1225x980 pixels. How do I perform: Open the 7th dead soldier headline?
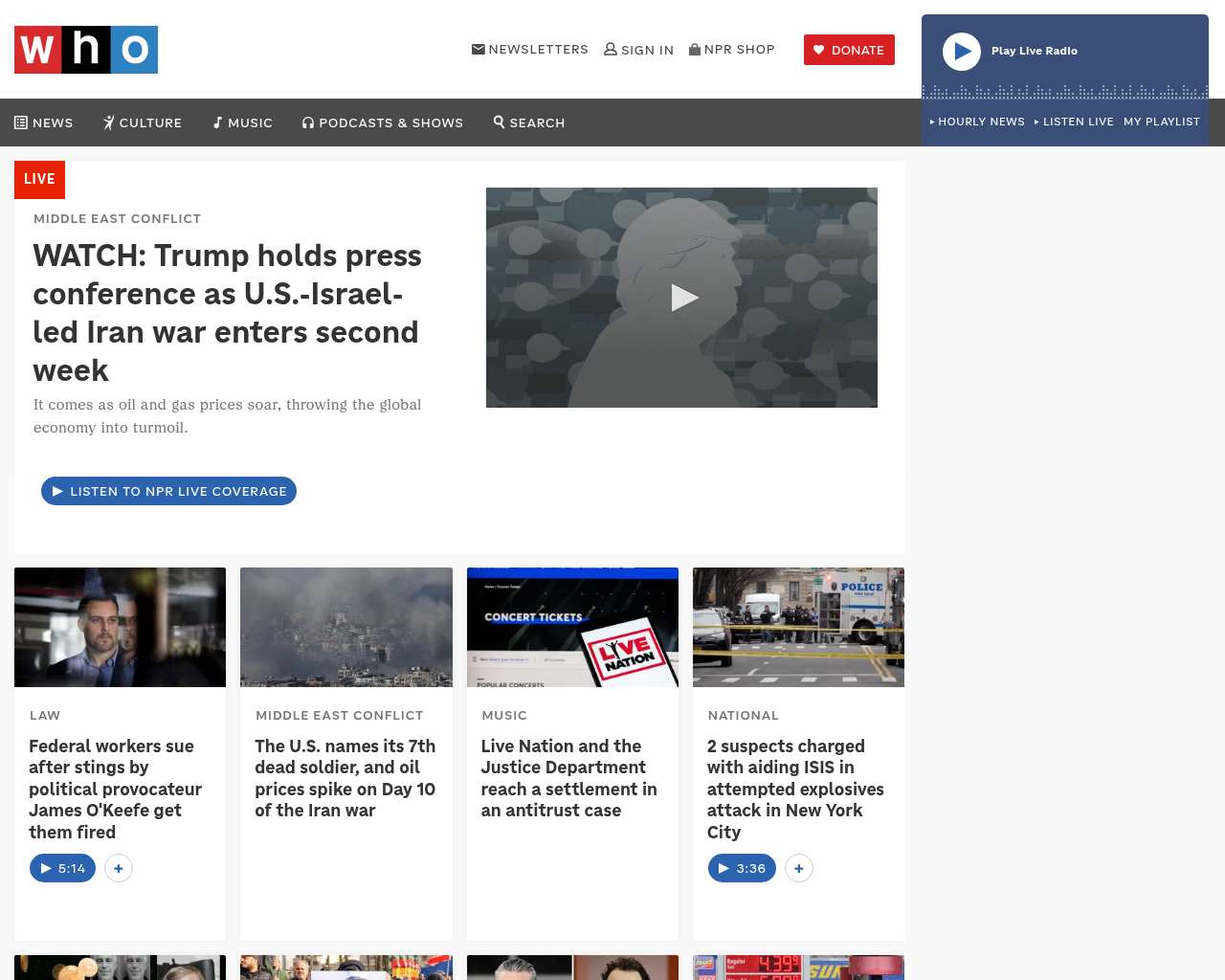tap(345, 778)
